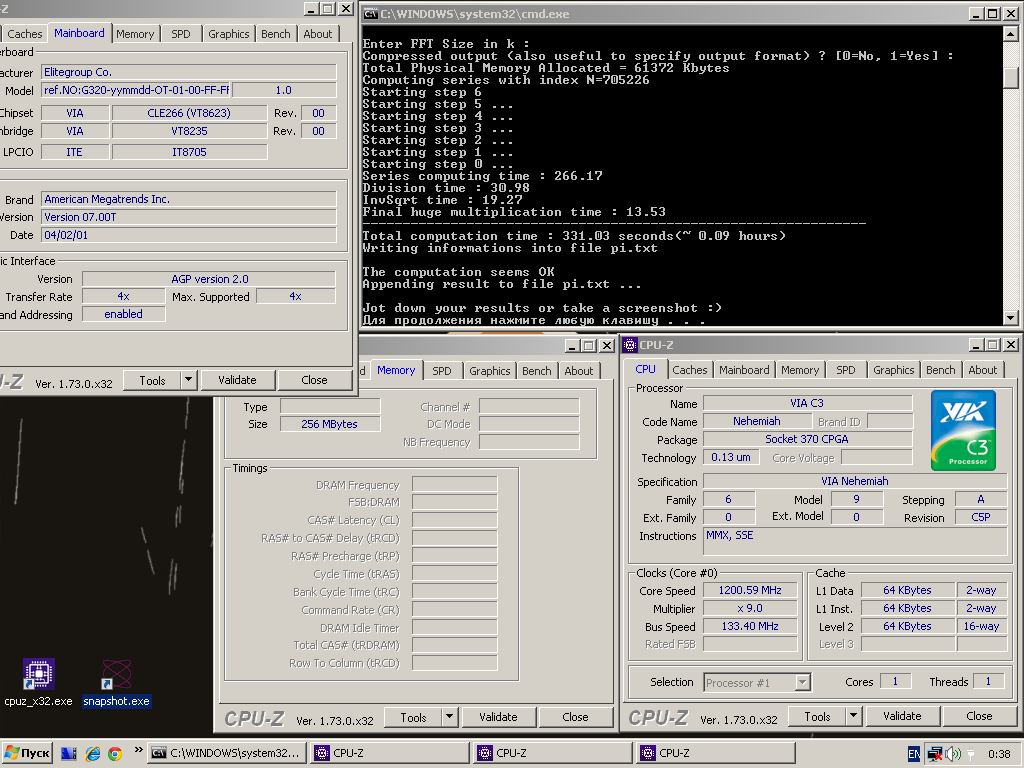1024x768 pixels.
Task: Switch to Mainboard tab in CPU window
Action: [744, 370]
